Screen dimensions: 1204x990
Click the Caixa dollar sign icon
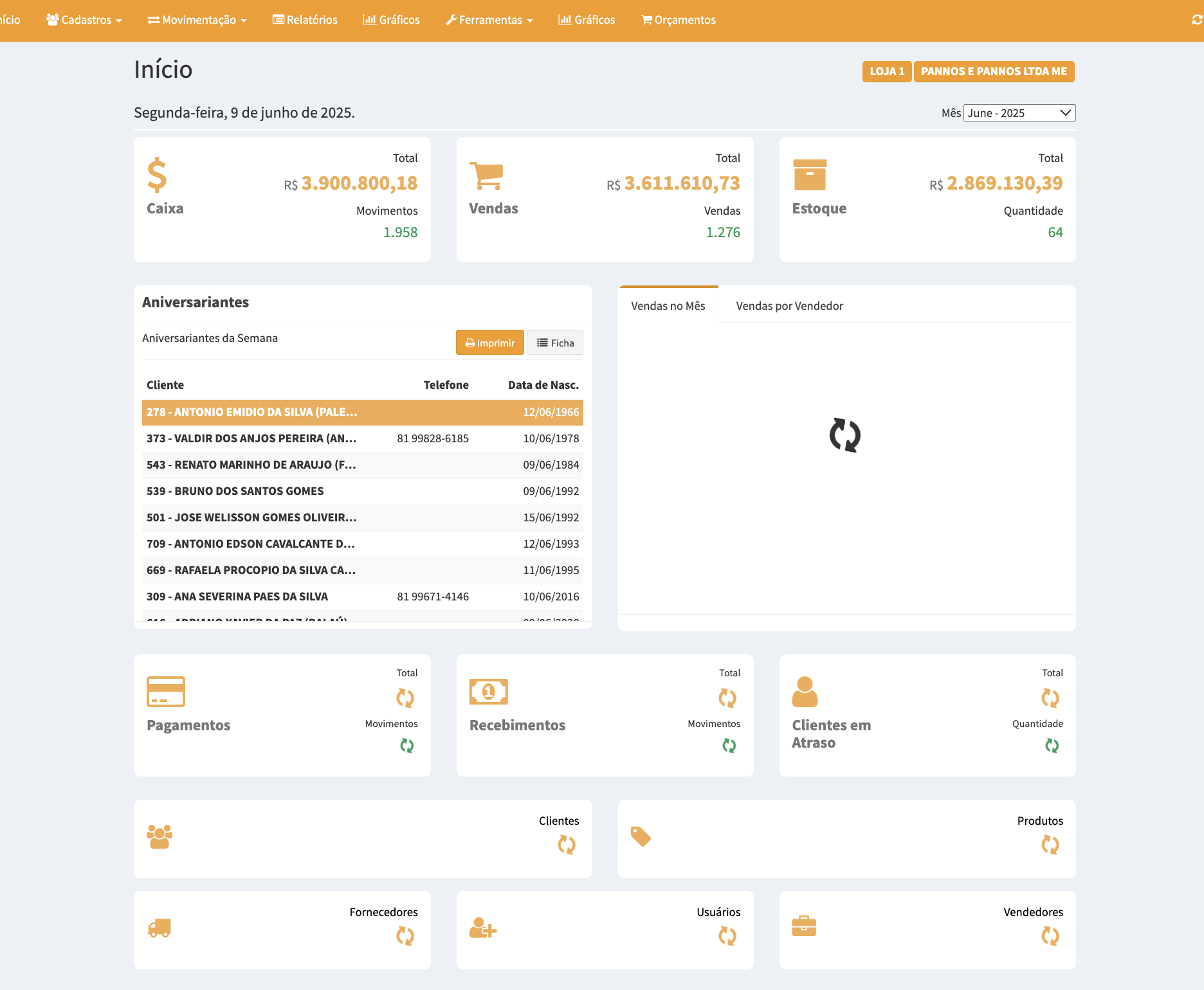[157, 175]
